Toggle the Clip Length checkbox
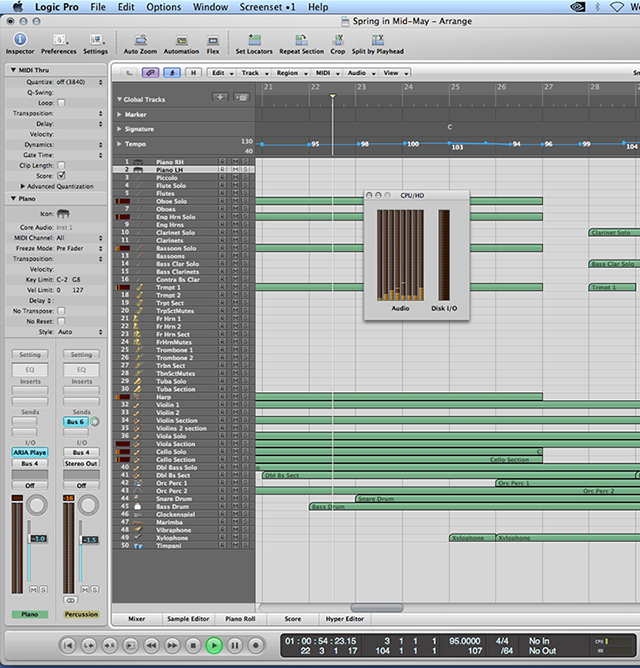The height and width of the screenshot is (668, 640). click(x=61, y=165)
